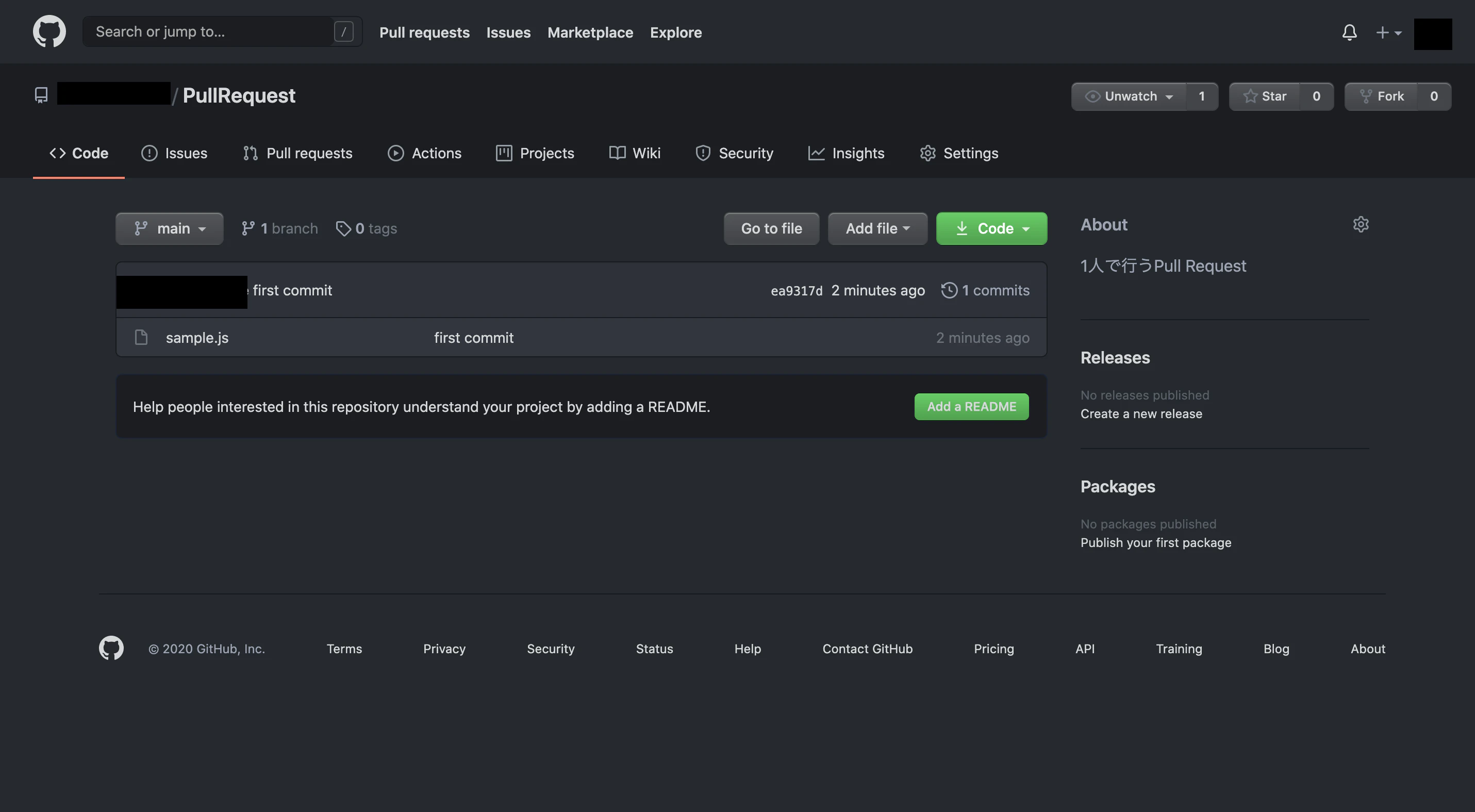Toggle Unwatch for the repository
The width and height of the screenshot is (1475, 812).
click(x=1129, y=96)
